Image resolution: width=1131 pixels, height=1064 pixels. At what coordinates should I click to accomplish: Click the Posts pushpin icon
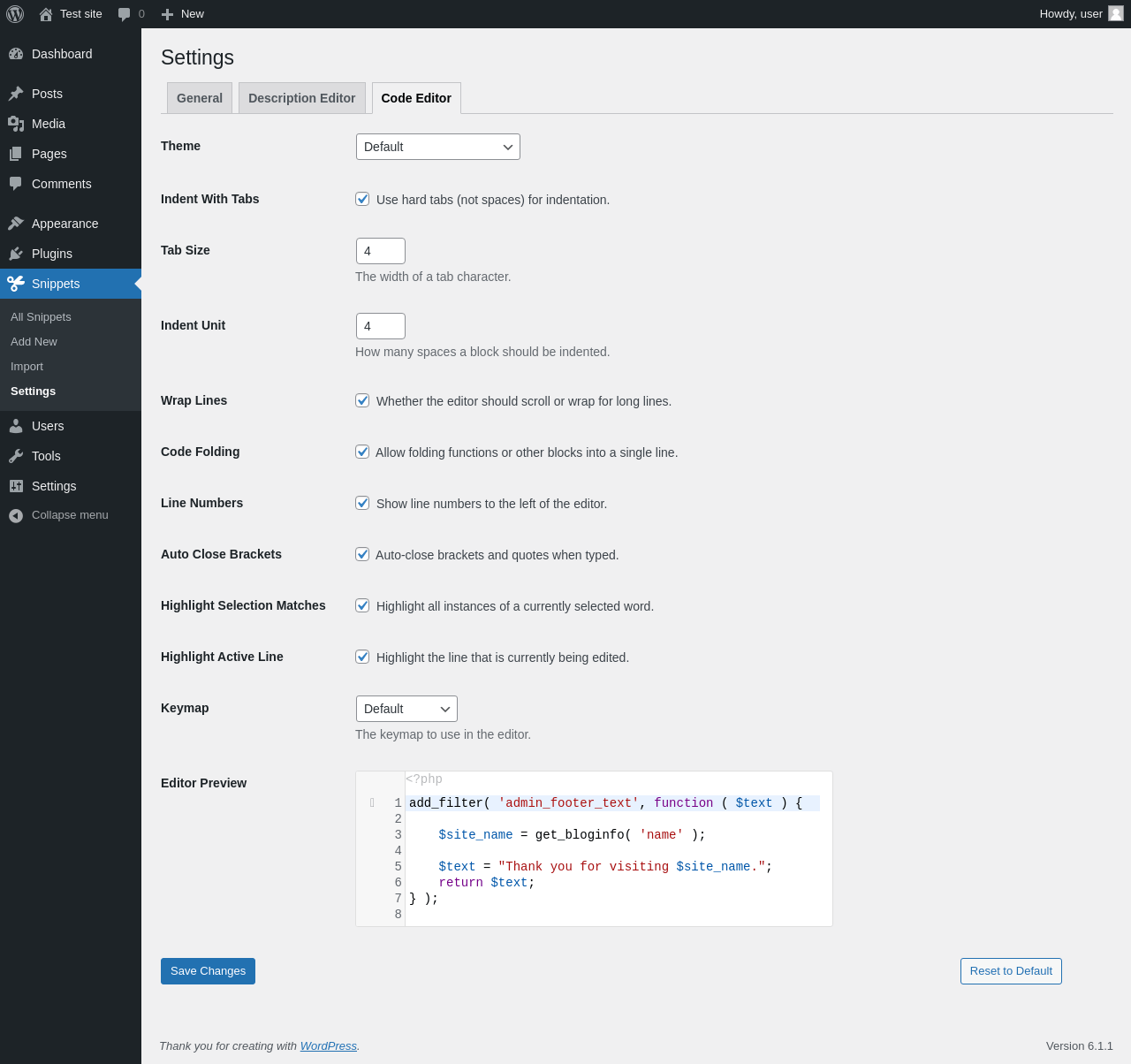(x=16, y=94)
